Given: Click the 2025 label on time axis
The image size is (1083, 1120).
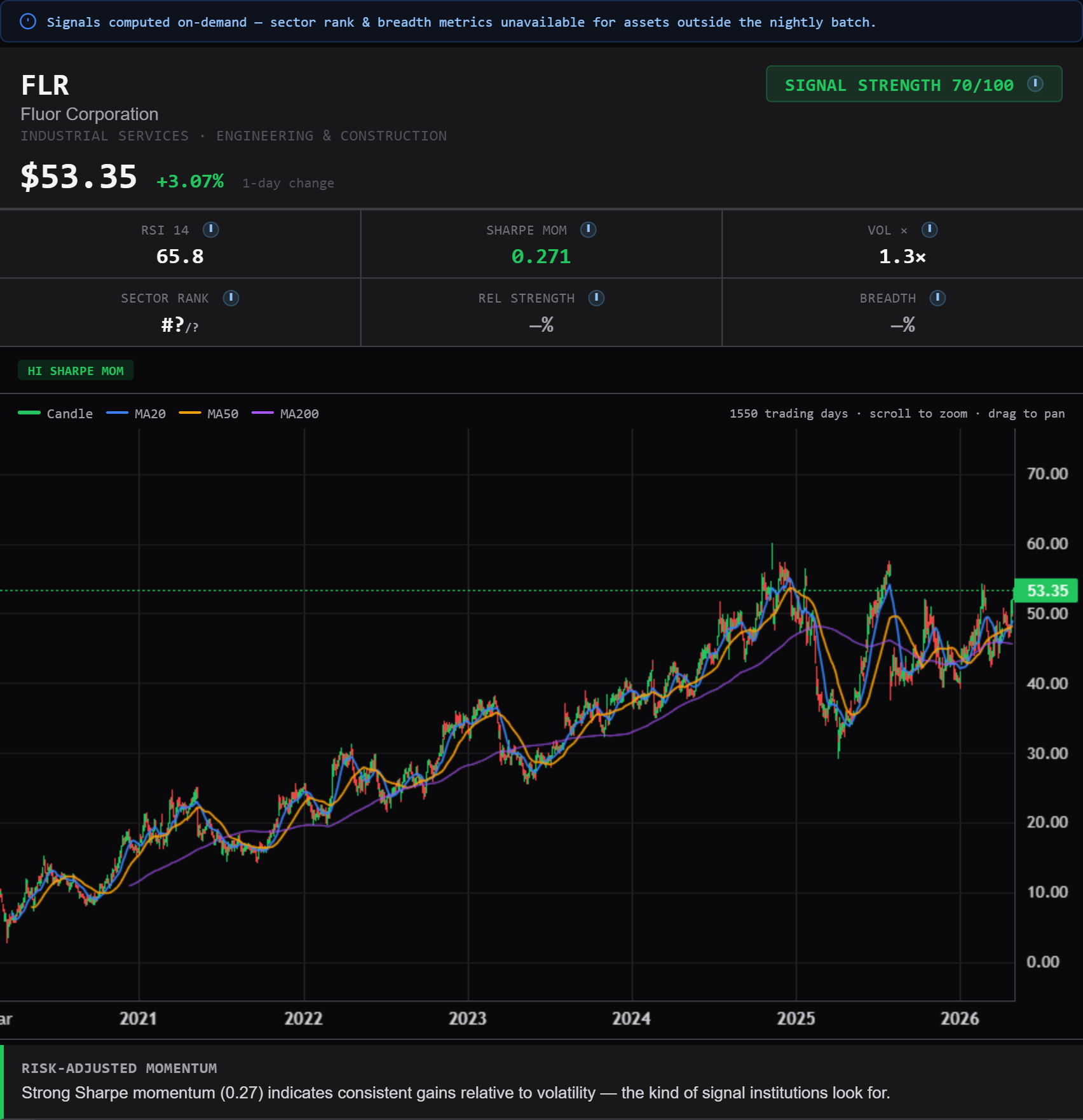Looking at the screenshot, I should pyautogui.click(x=796, y=1018).
